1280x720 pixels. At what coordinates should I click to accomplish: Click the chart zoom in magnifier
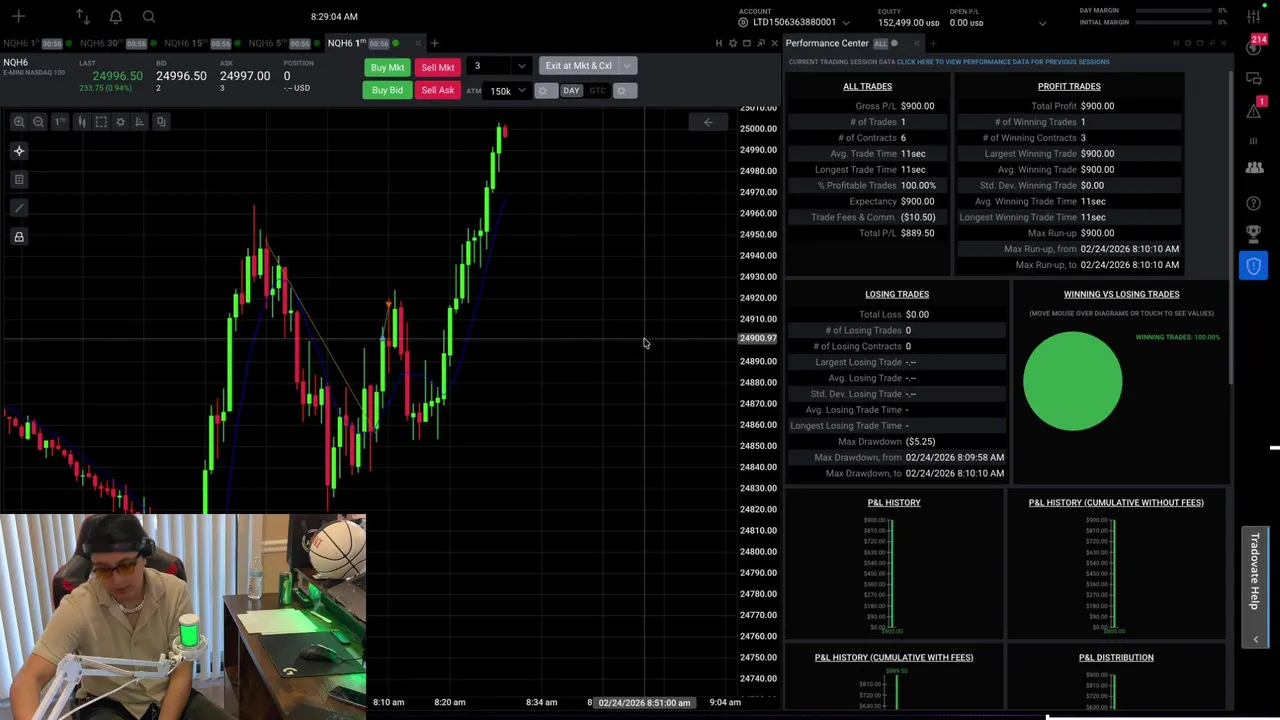pyautogui.click(x=19, y=122)
